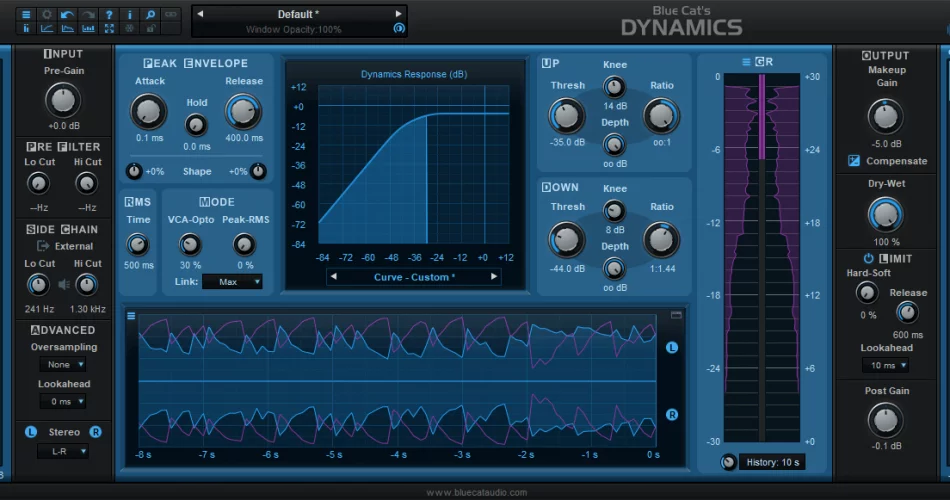Enable External side chain input

pos(65,246)
